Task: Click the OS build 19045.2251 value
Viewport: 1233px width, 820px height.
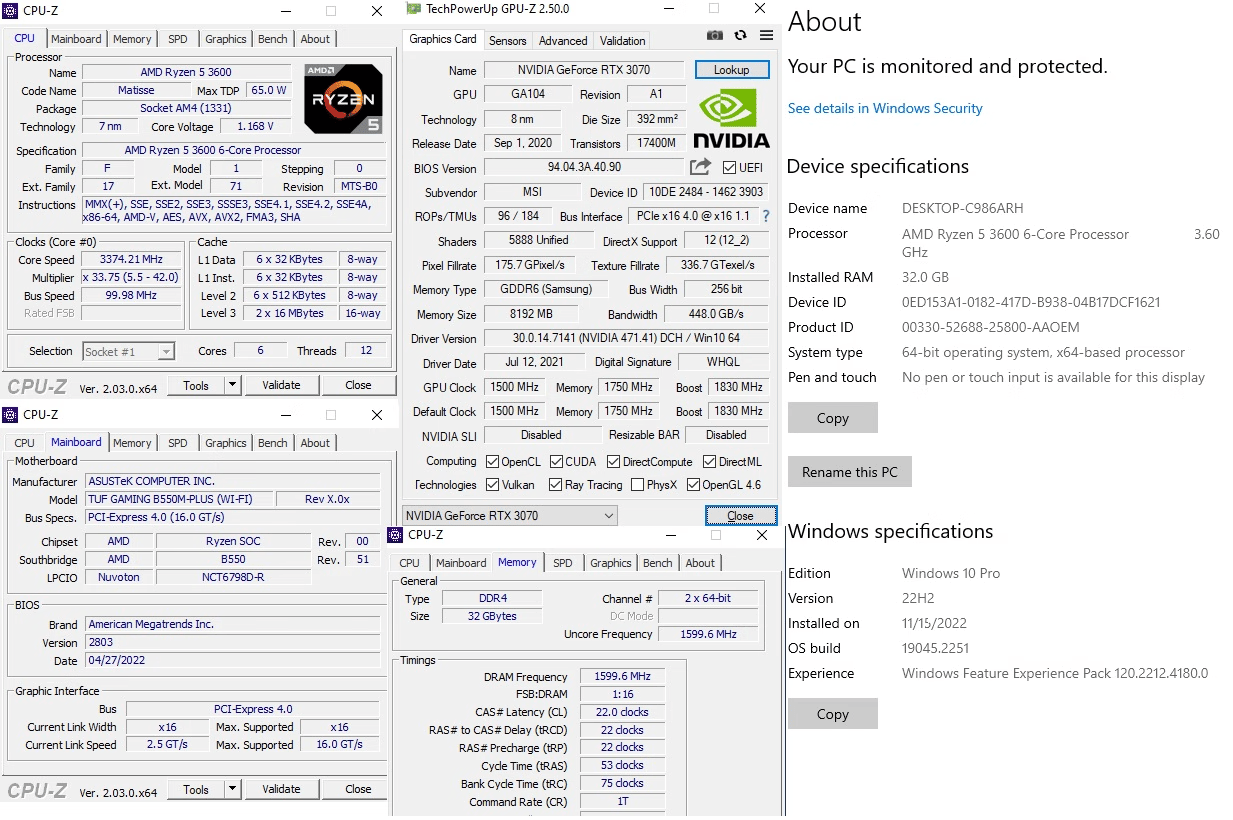Action: point(935,648)
